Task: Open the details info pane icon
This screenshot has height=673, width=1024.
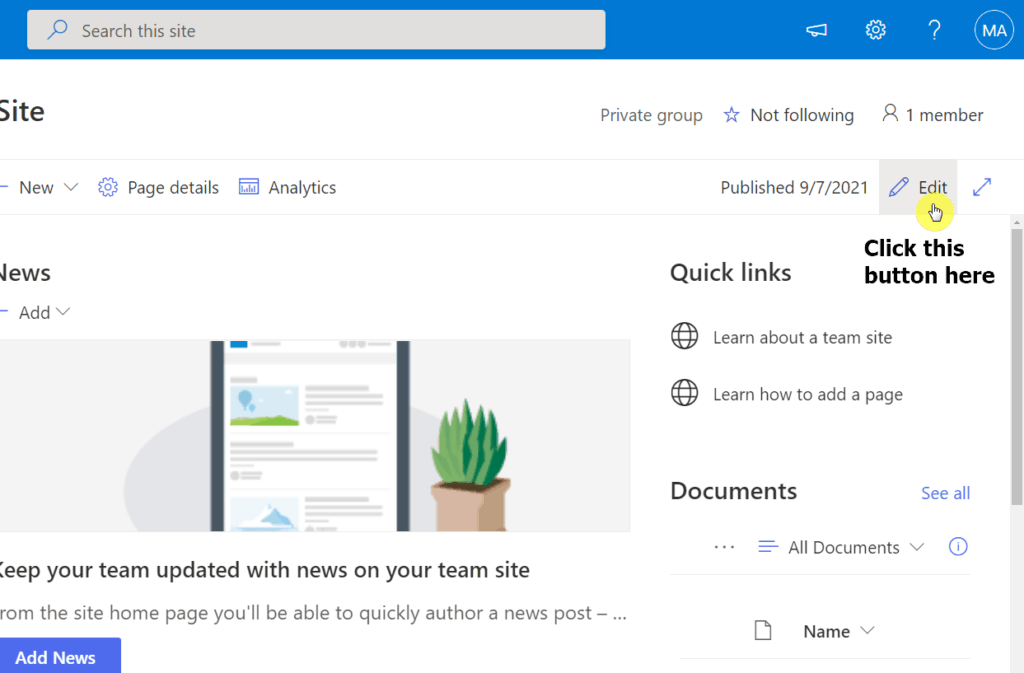Action: coord(957,546)
